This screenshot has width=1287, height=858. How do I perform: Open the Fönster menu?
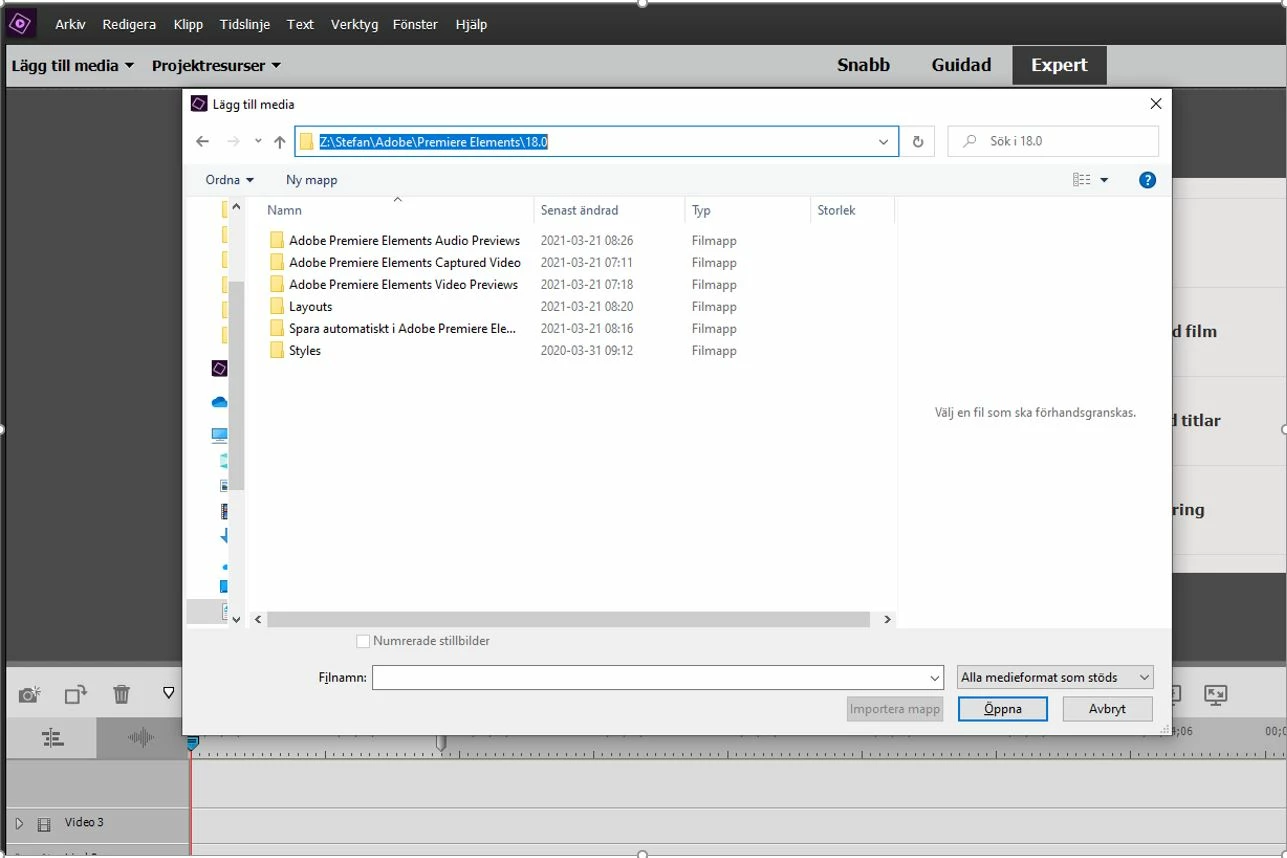[x=416, y=24]
